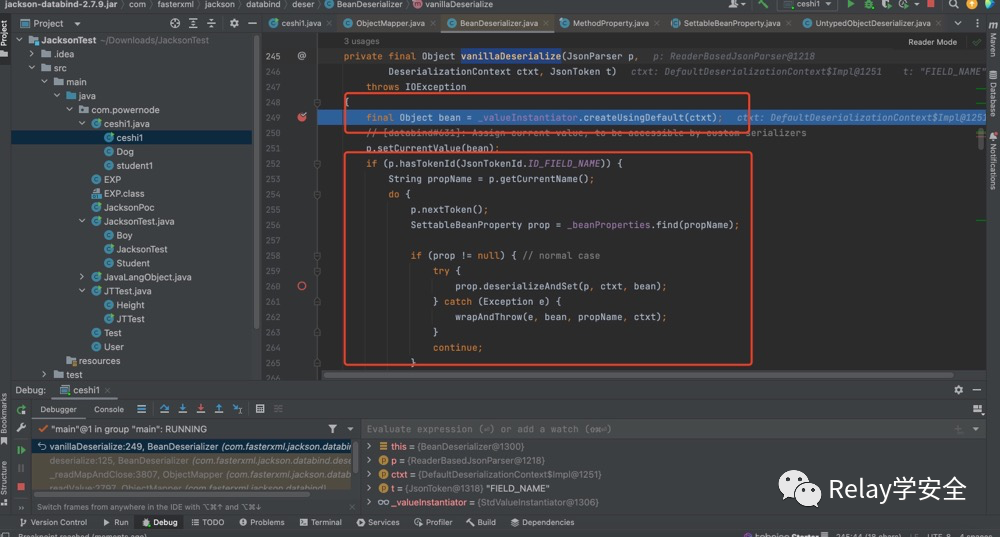1000x537 pixels.
Task: Click the editor horizontal scrollbar
Action: pos(638,375)
